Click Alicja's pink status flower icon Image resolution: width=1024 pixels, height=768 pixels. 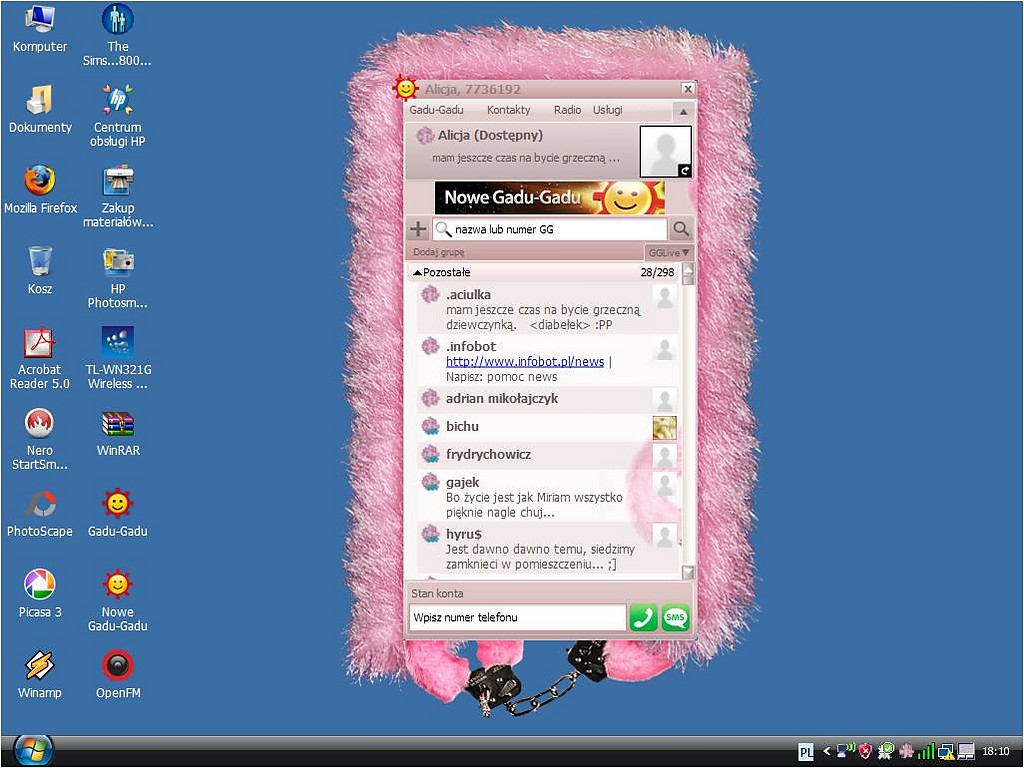[x=425, y=135]
